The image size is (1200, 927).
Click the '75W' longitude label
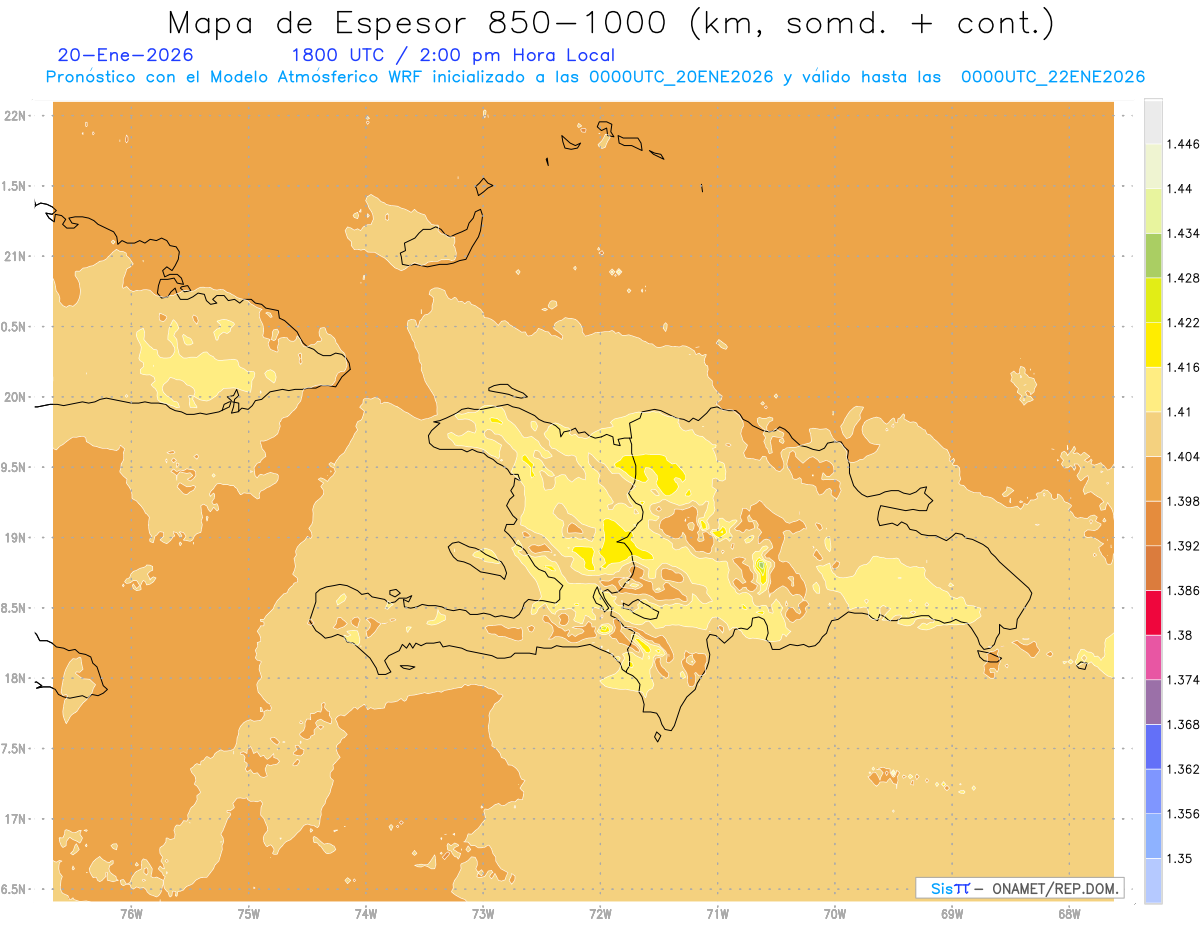(249, 913)
